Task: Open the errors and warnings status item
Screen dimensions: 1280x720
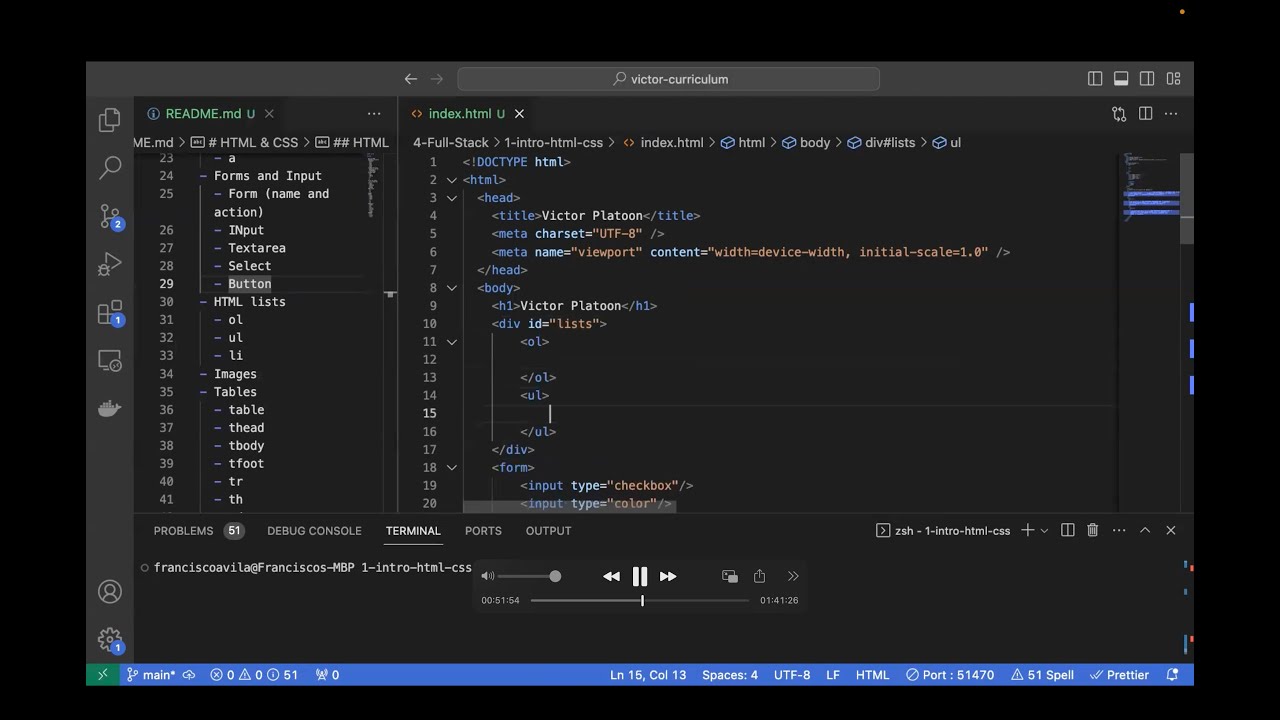Action: [254, 675]
